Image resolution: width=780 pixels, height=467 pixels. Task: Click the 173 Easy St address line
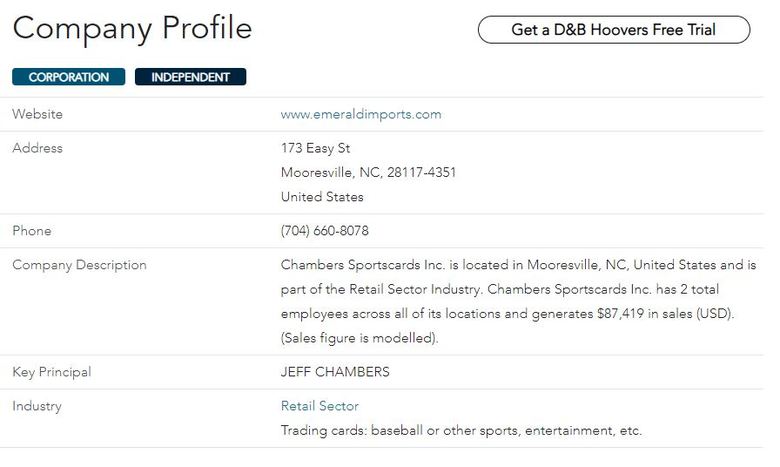315,148
